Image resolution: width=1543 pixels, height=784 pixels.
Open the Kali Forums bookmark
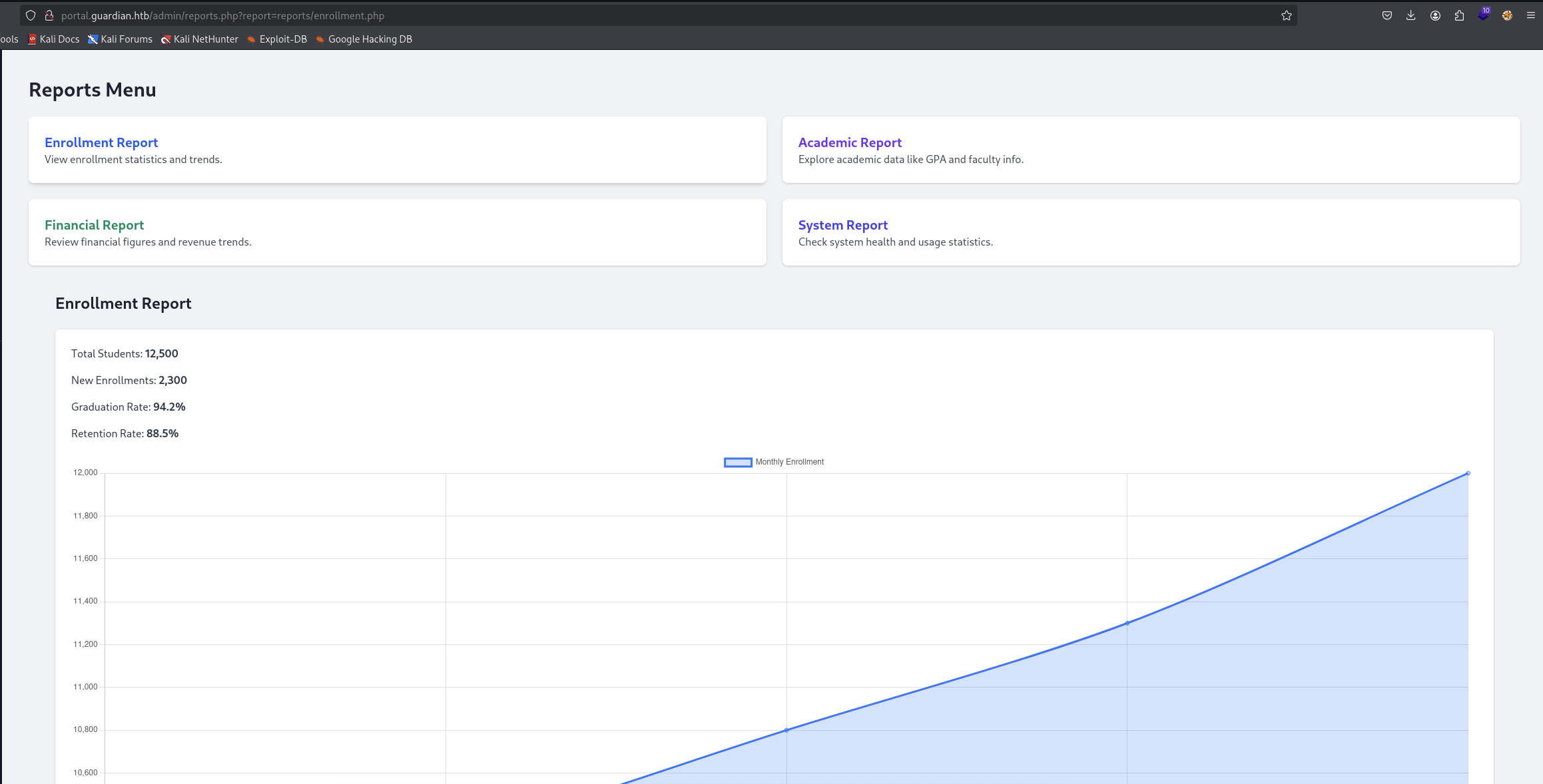120,39
